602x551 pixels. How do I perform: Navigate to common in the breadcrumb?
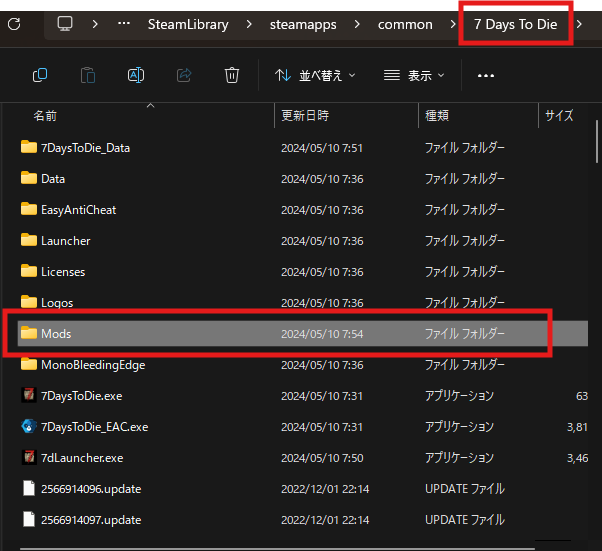point(405,25)
